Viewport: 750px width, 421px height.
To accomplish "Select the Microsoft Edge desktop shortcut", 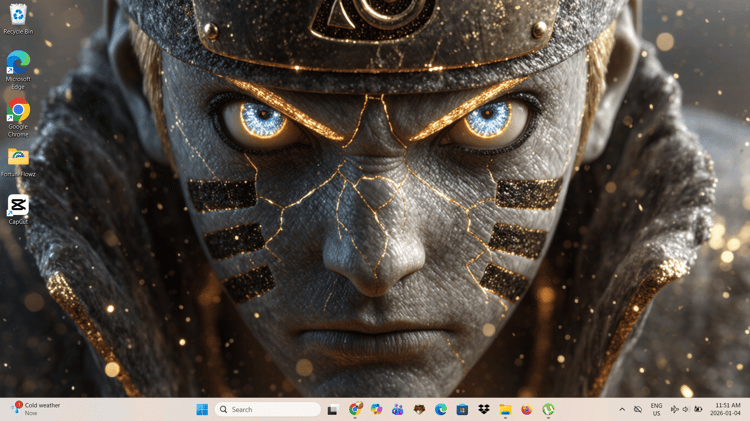I will coord(18,69).
